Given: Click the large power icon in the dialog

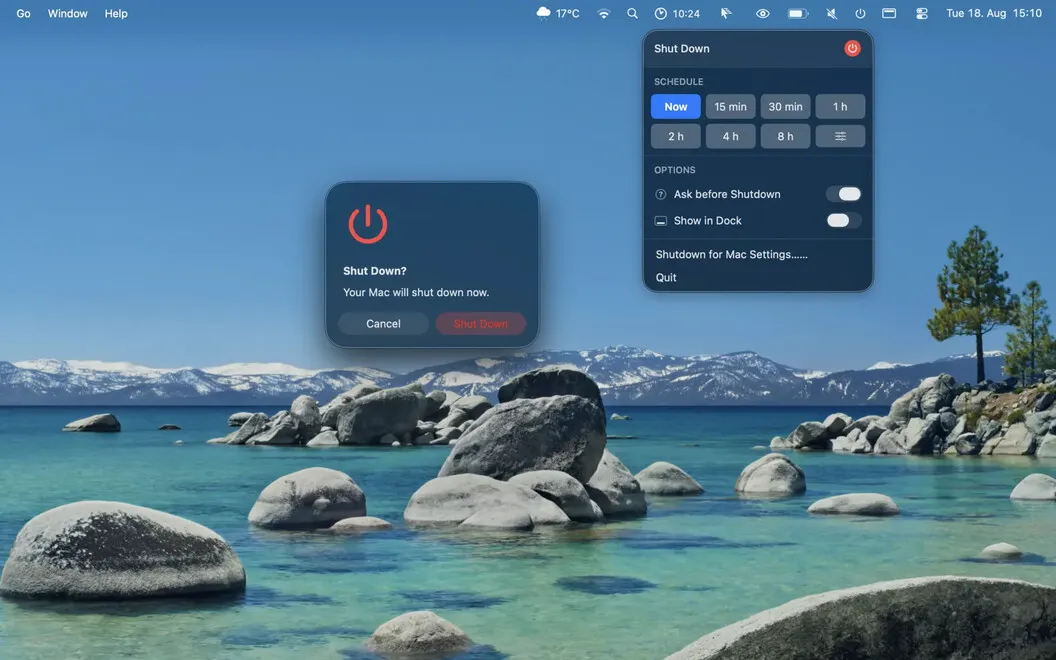Looking at the screenshot, I should pos(368,224).
